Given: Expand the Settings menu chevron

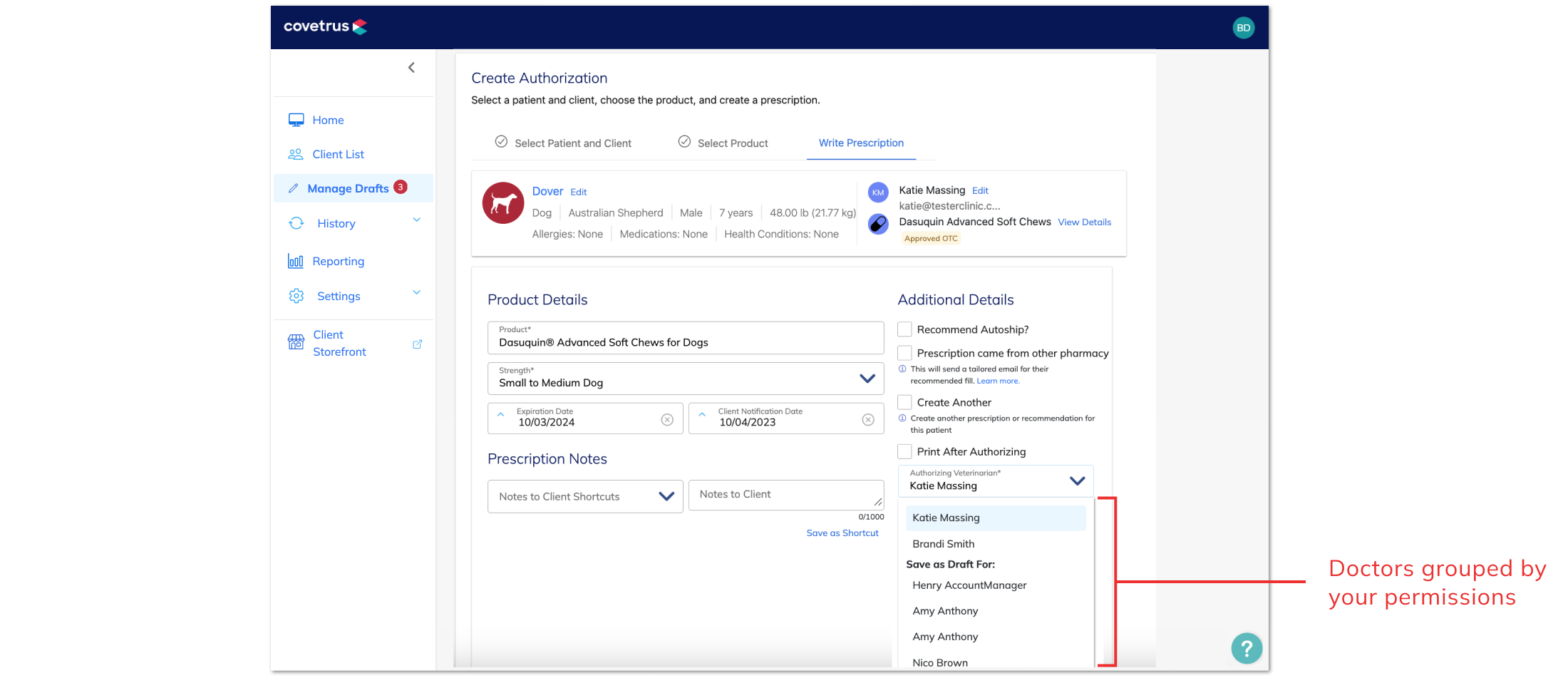Looking at the screenshot, I should coord(417,293).
